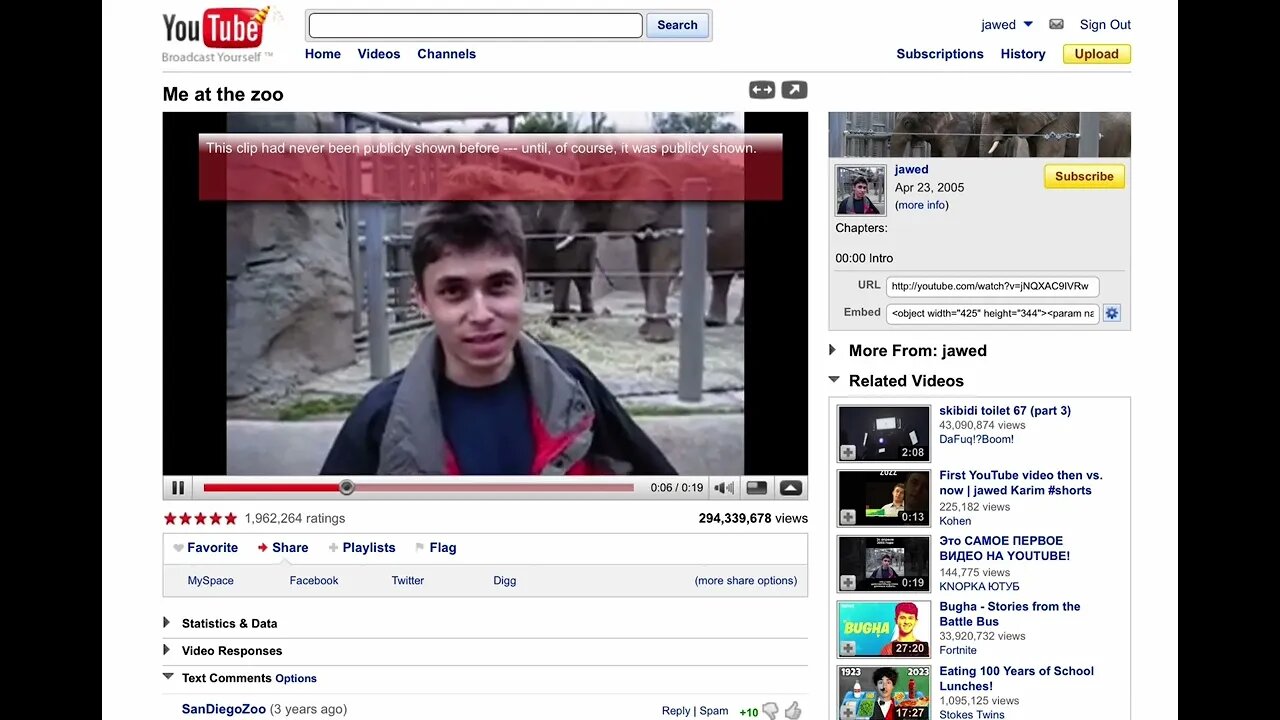The width and height of the screenshot is (1280, 720).
Task: Open the jawed account dropdown
Action: tap(1028, 24)
